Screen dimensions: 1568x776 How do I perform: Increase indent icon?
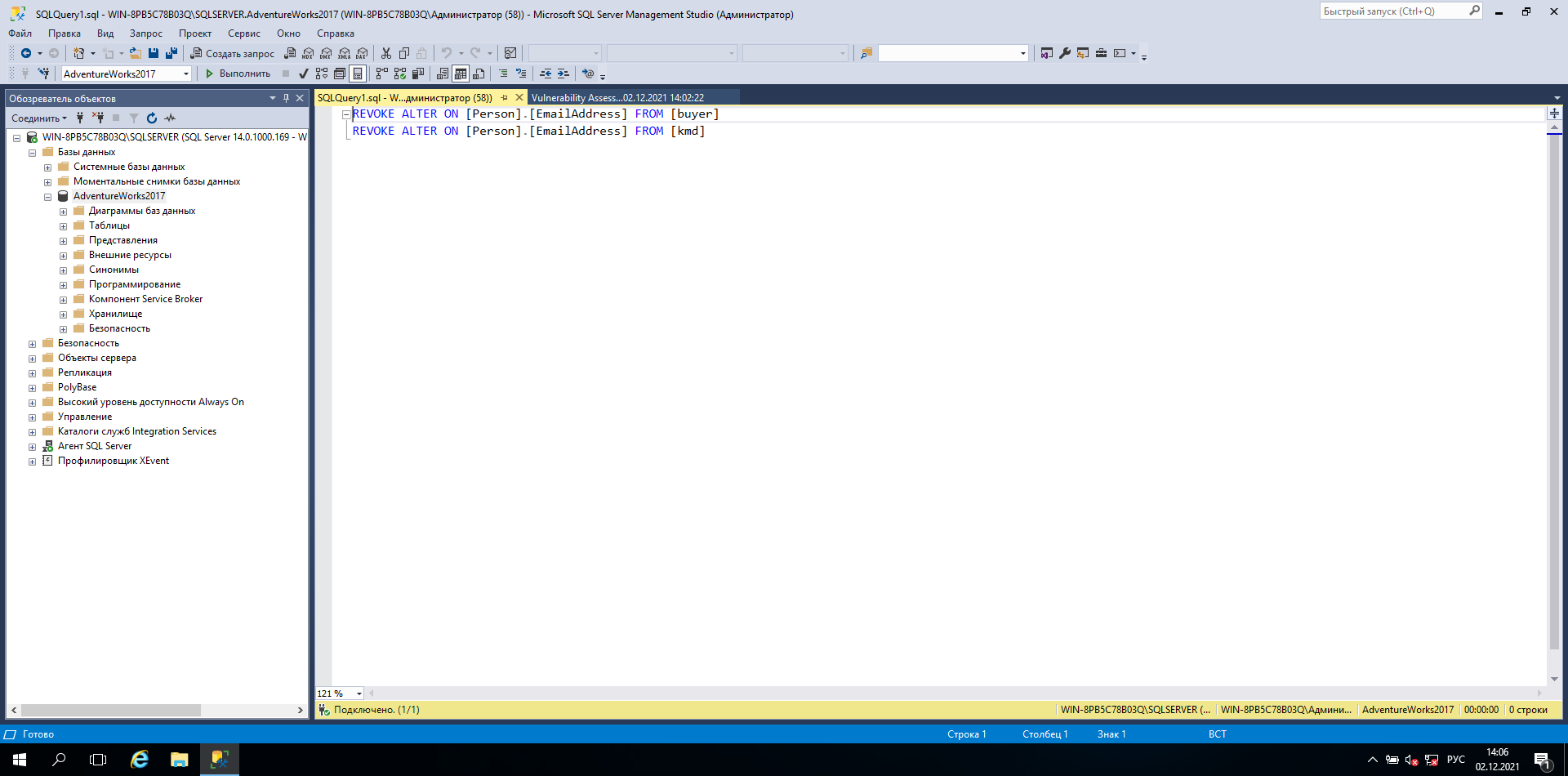click(x=563, y=74)
